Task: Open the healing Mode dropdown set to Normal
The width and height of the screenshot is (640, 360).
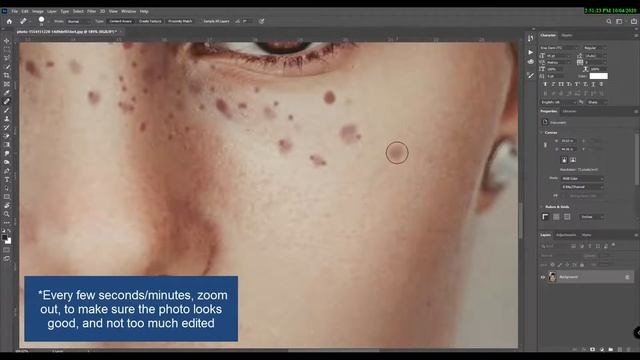Action: coord(79,21)
